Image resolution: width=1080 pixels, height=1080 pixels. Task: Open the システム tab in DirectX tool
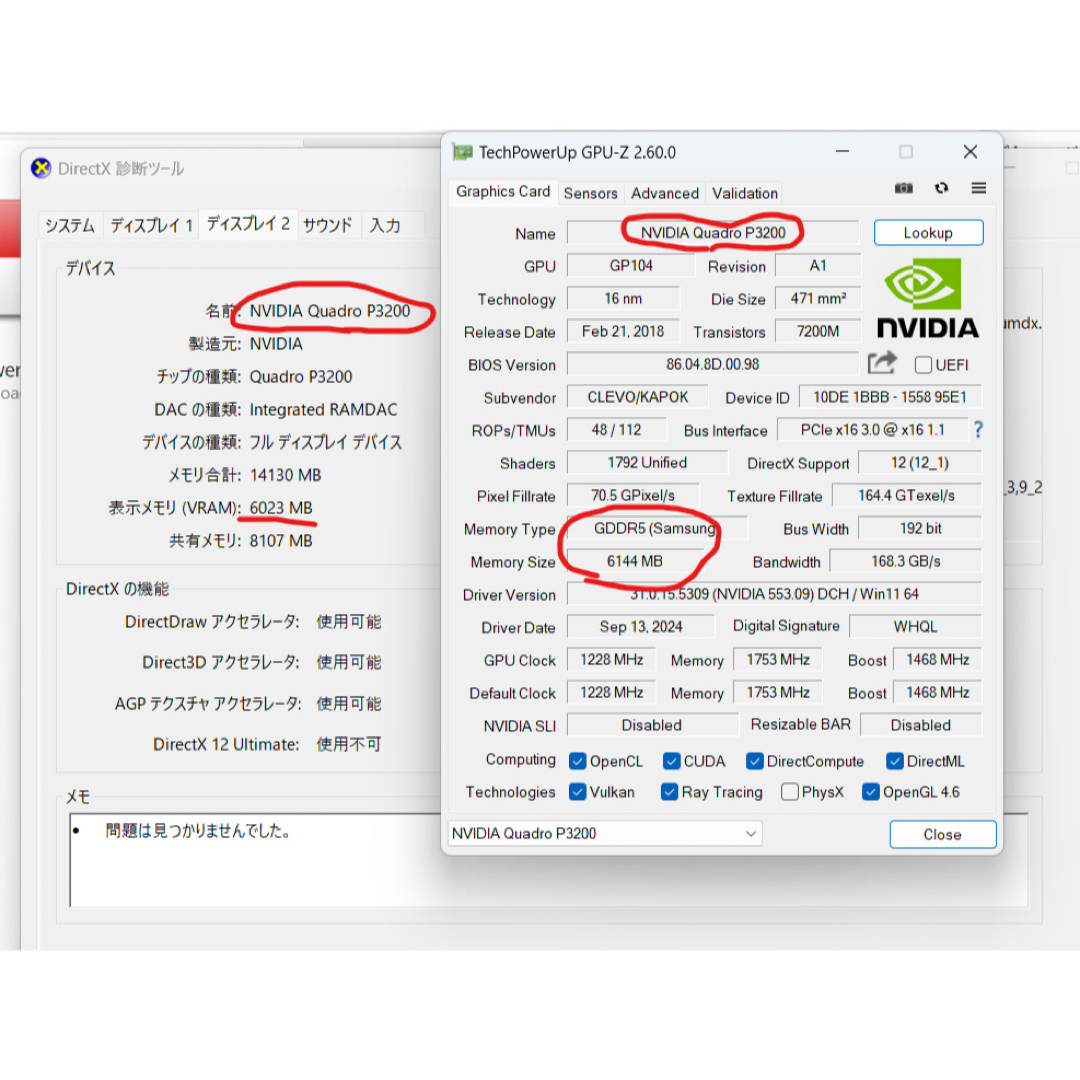70,225
